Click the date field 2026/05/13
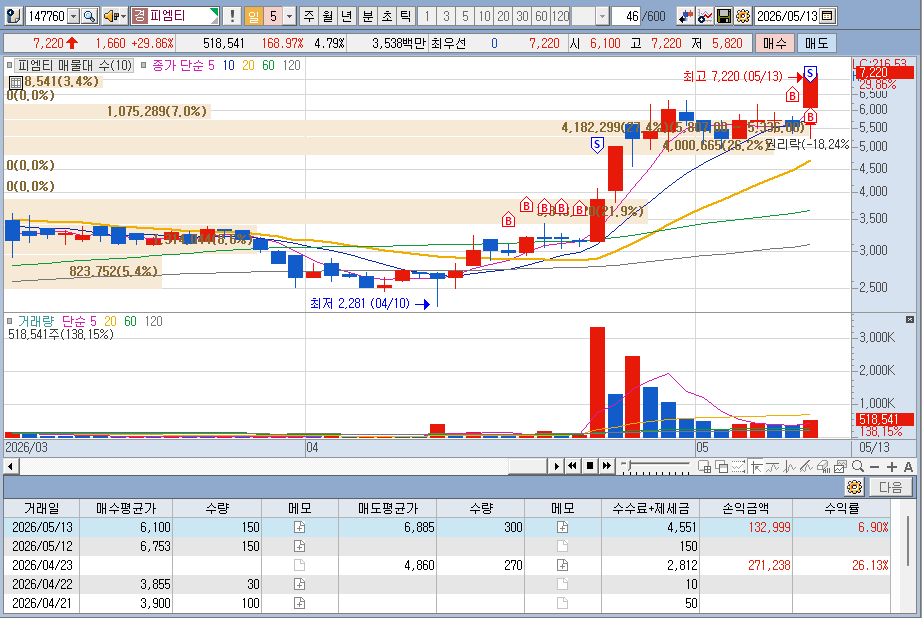 point(787,16)
